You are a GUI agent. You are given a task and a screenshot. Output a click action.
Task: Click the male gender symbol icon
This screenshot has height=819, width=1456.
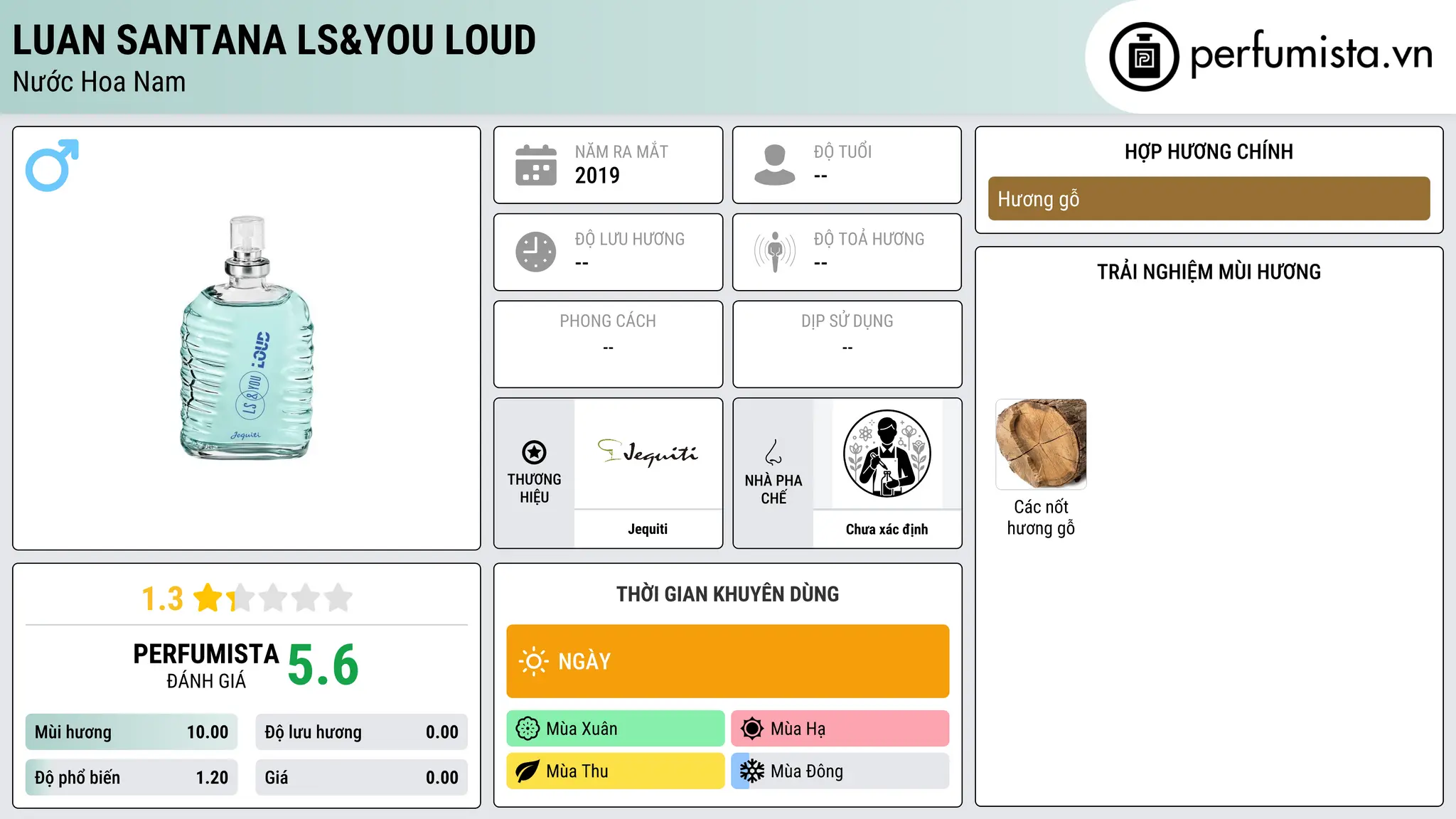pyautogui.click(x=52, y=165)
